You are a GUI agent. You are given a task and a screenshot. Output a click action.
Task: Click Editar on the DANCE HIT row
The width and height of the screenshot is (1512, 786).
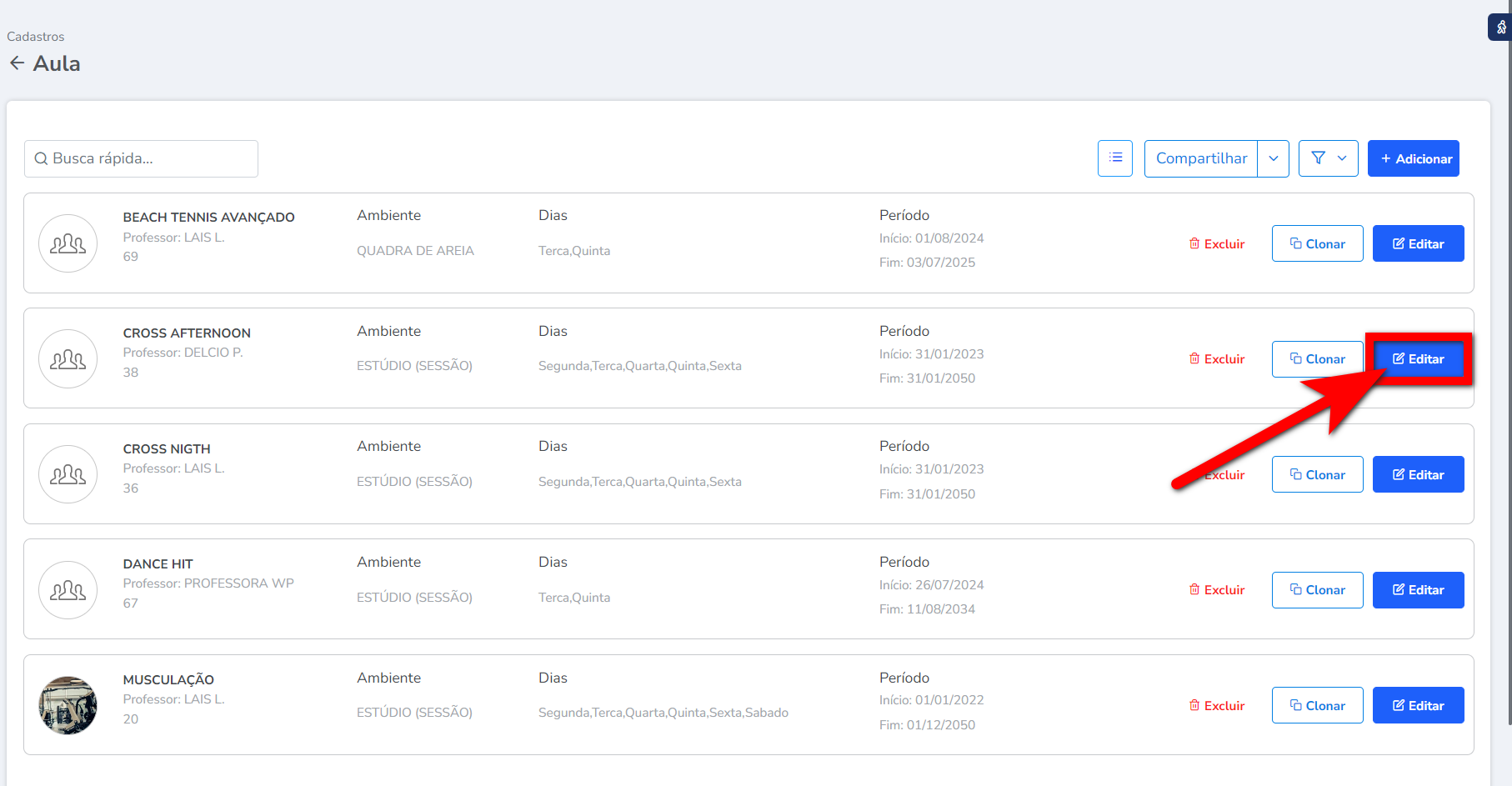(1418, 590)
